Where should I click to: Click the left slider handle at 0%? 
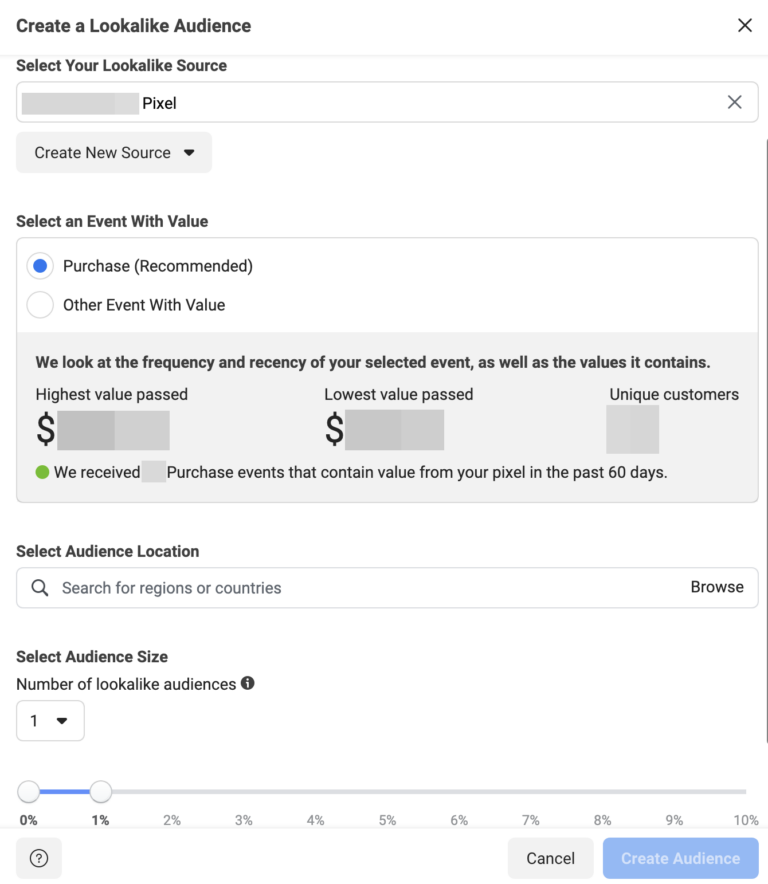29,791
